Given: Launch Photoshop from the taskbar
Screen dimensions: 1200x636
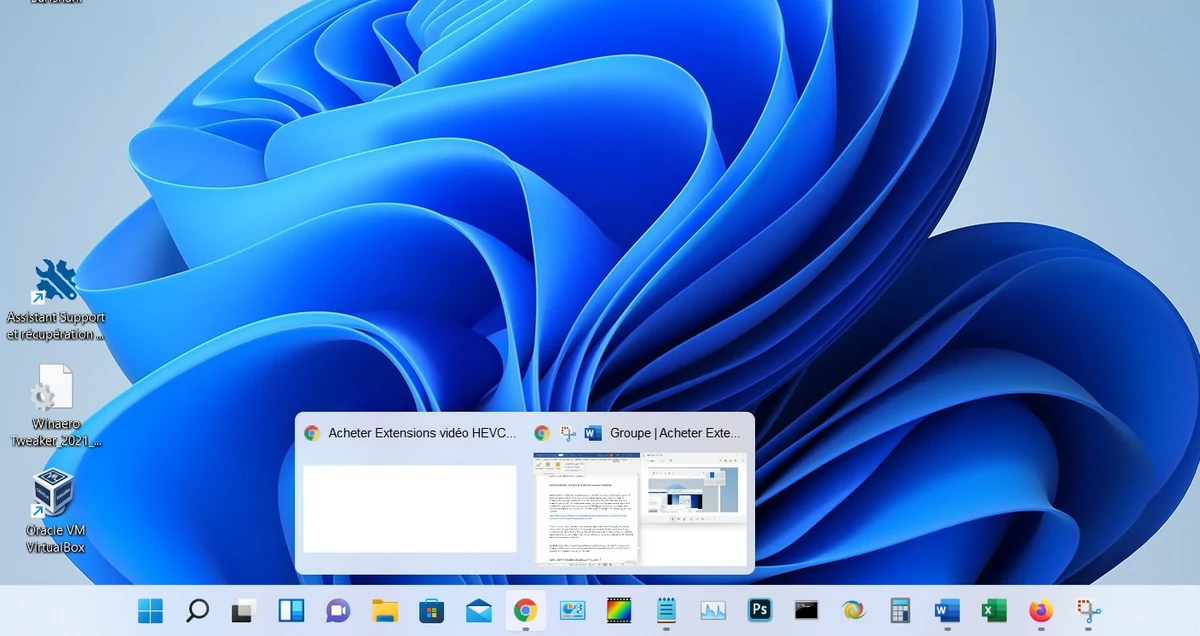Looking at the screenshot, I should coord(760,610).
